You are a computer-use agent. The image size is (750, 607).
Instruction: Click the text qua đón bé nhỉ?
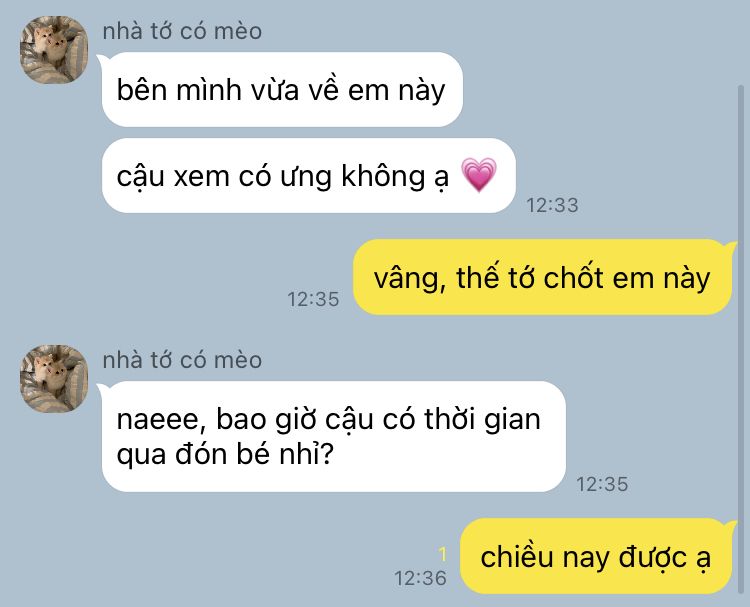[225, 454]
